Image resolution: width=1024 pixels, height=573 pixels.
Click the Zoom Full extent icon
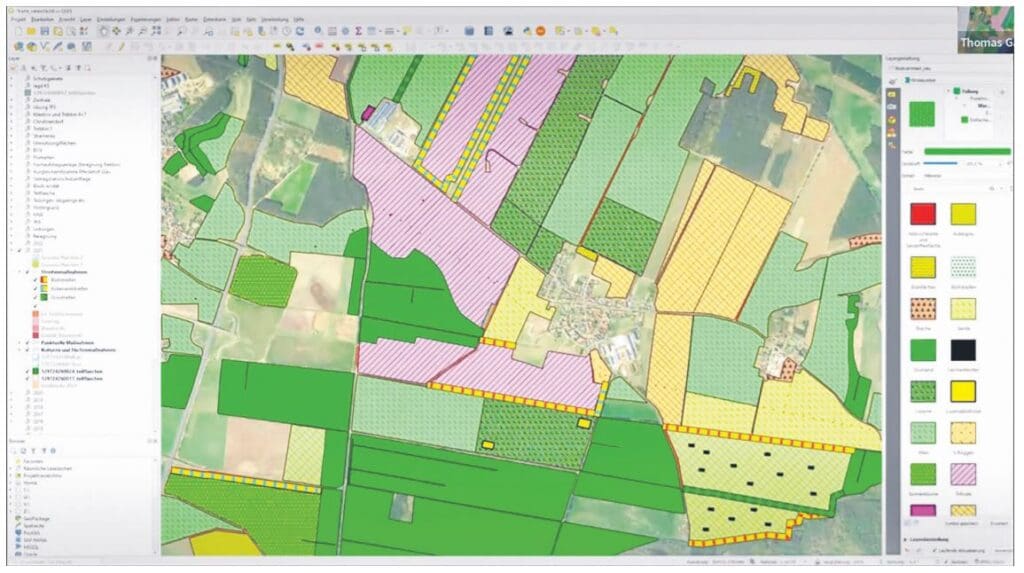[x=157, y=31]
